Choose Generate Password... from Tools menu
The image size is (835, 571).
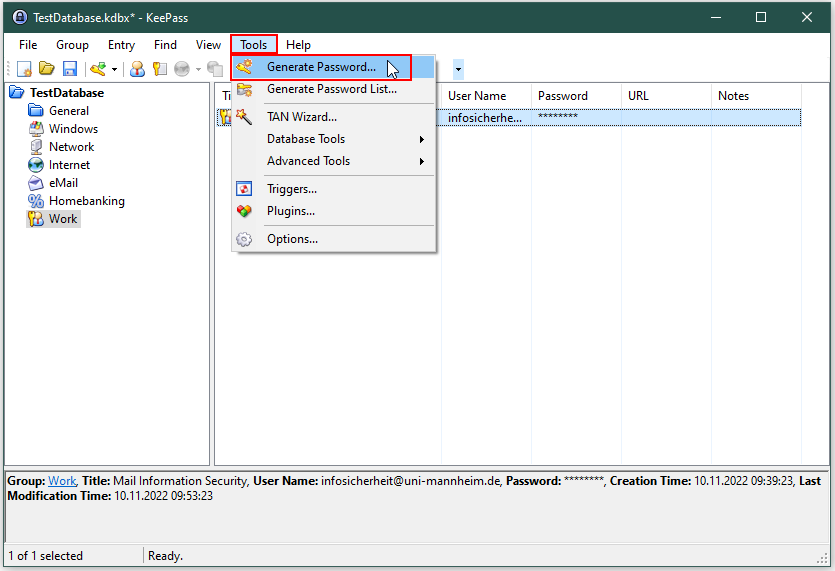(x=334, y=67)
